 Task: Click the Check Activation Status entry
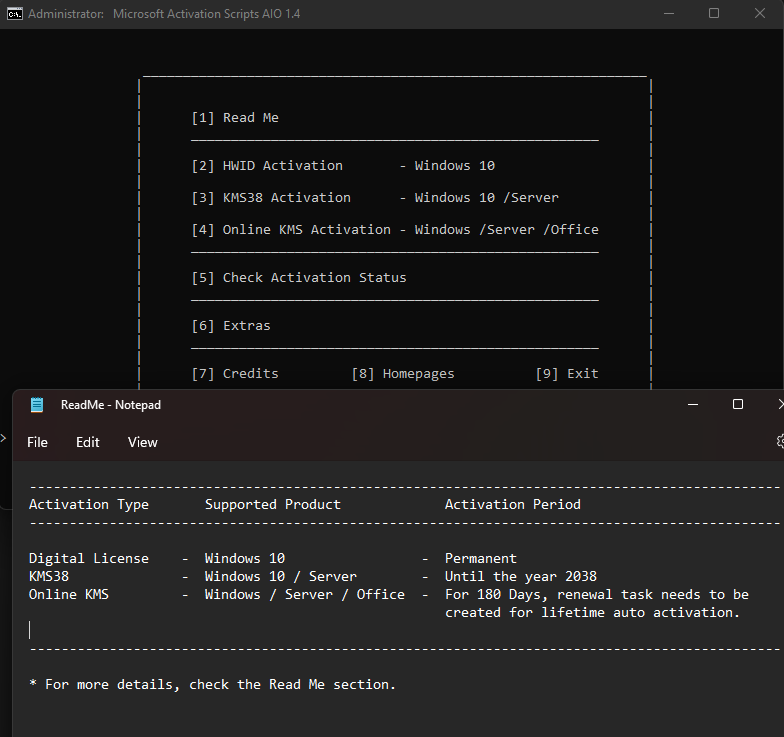(x=299, y=278)
